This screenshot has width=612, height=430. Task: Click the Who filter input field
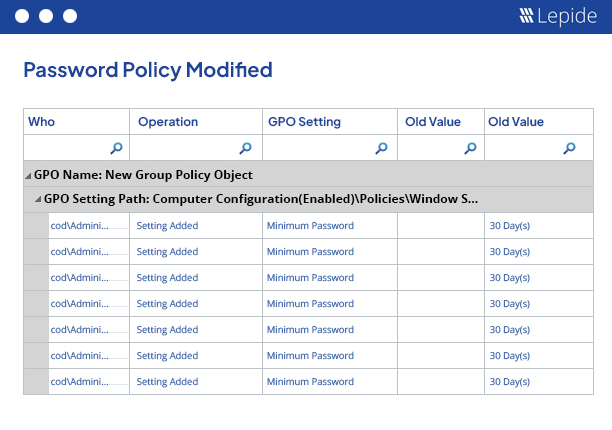coord(76,147)
